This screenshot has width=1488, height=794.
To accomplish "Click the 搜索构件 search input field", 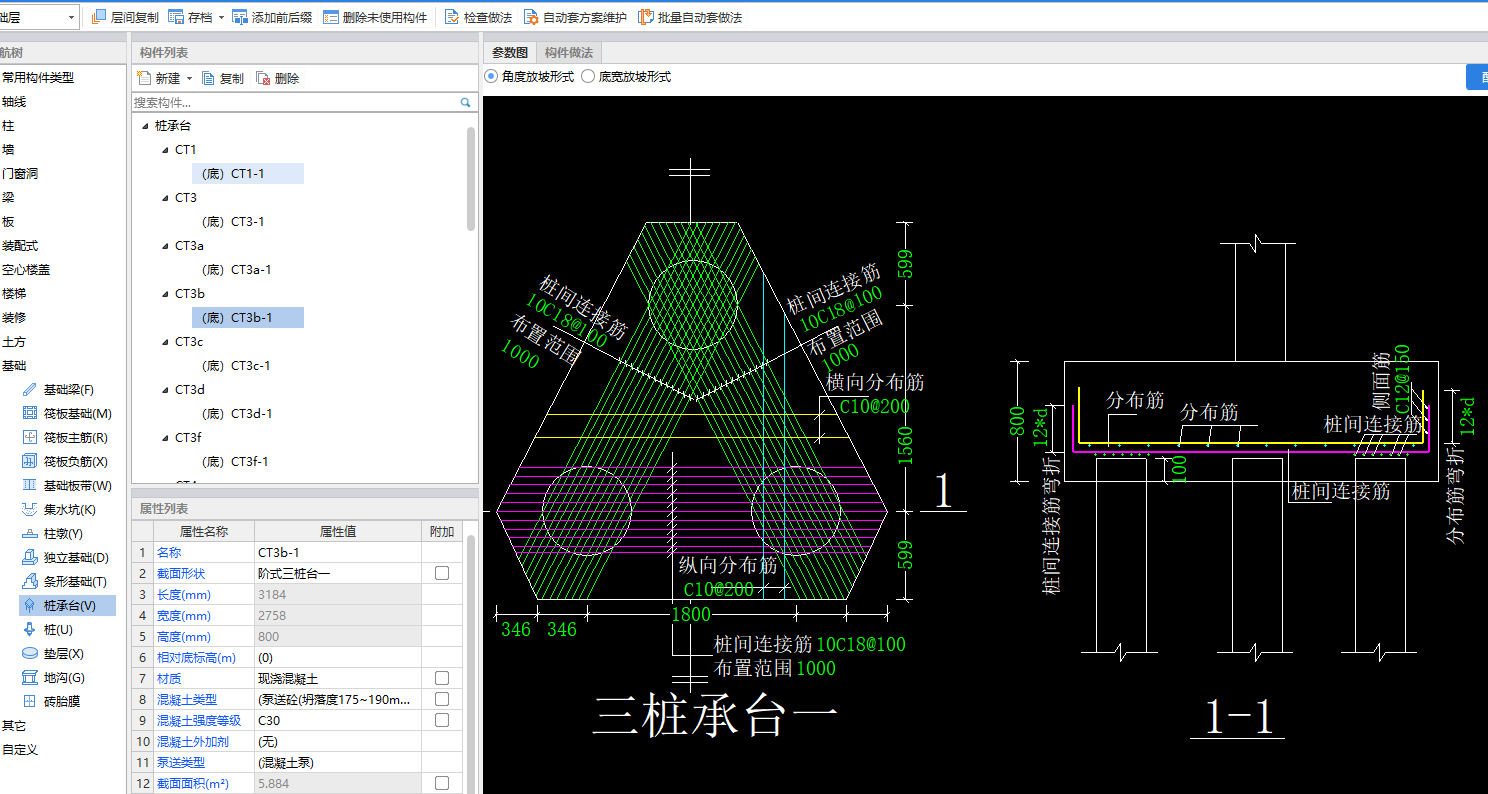I will (x=295, y=102).
